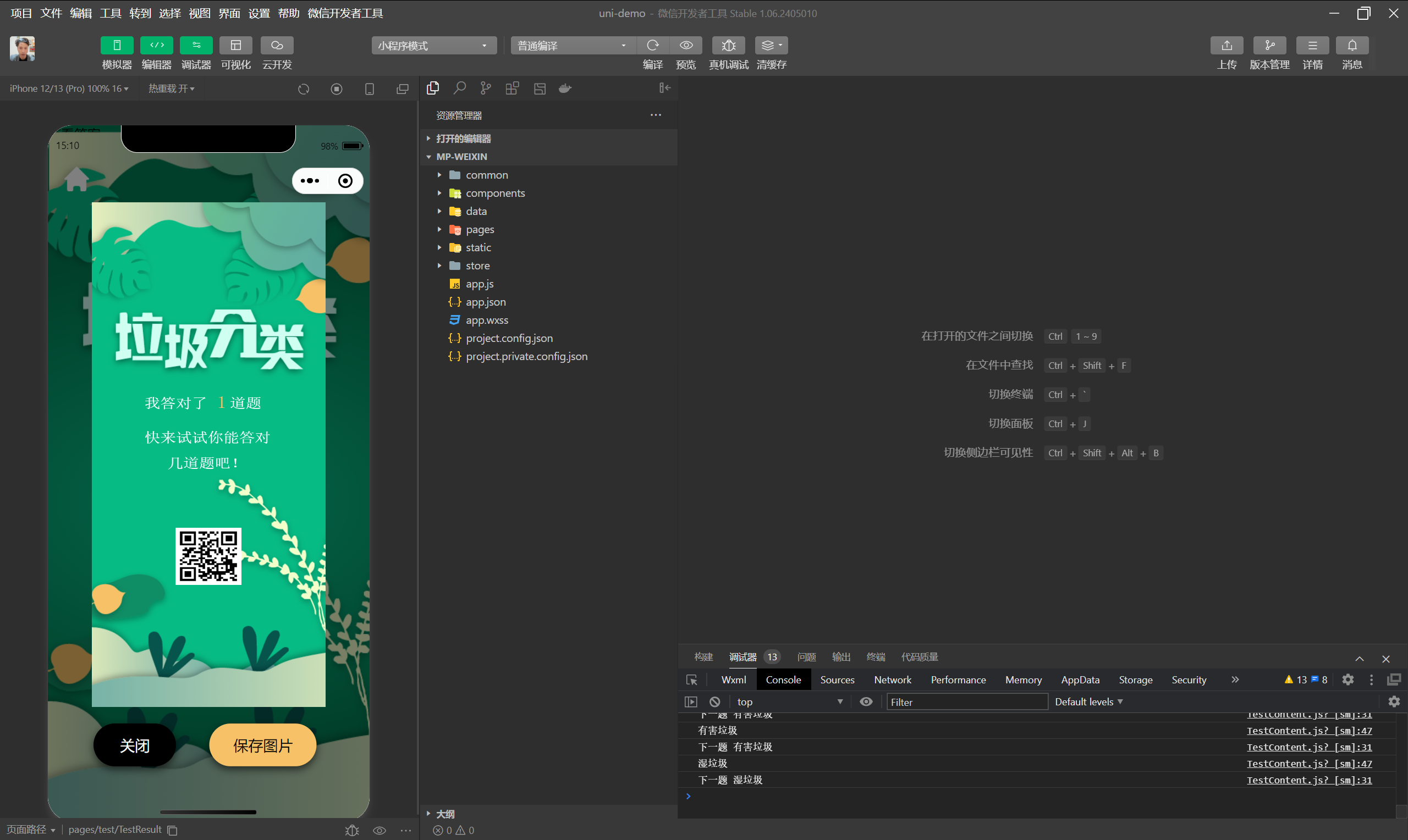This screenshot has width=1408, height=840.
Task: Toggle the 模拟器 panel button
Action: [x=117, y=45]
